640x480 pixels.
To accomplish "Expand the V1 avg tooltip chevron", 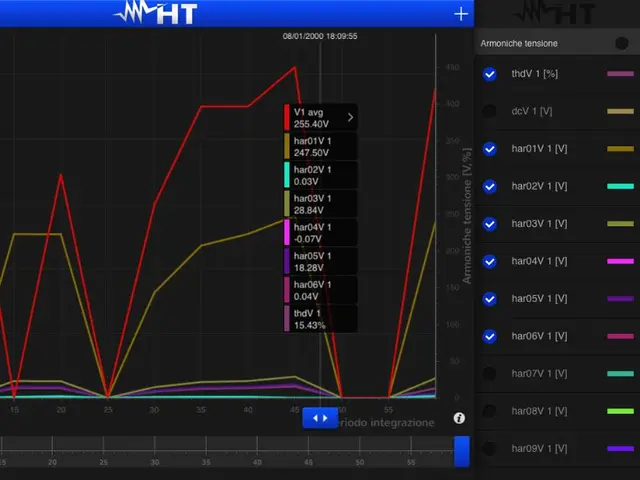I will click(x=350, y=118).
